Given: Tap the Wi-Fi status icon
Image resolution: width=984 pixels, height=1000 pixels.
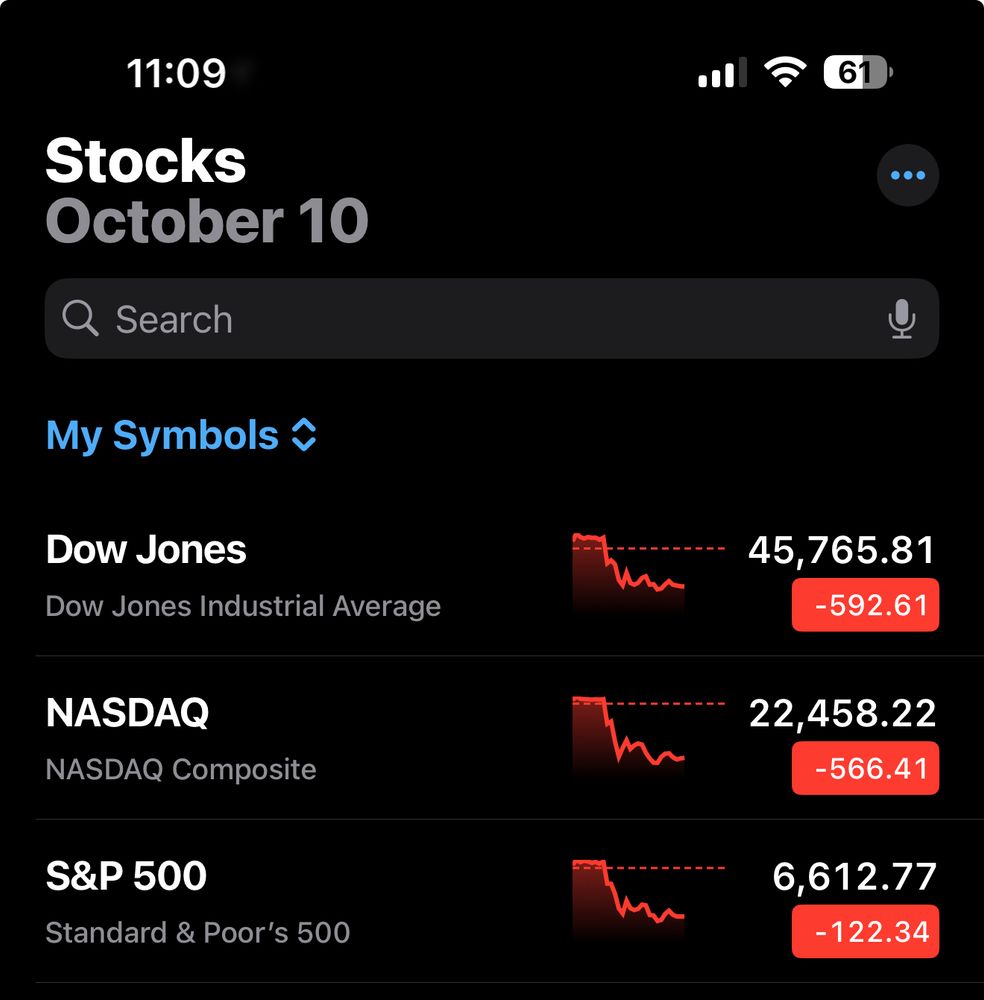Looking at the screenshot, I should tap(785, 72).
